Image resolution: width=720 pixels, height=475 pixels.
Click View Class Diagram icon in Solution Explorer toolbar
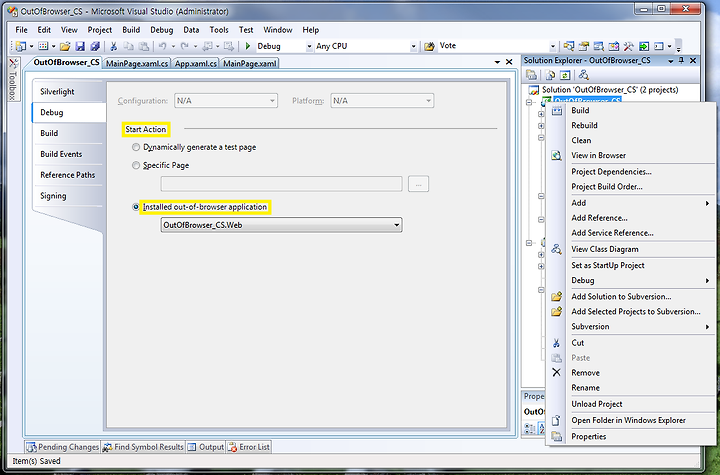click(x=584, y=75)
